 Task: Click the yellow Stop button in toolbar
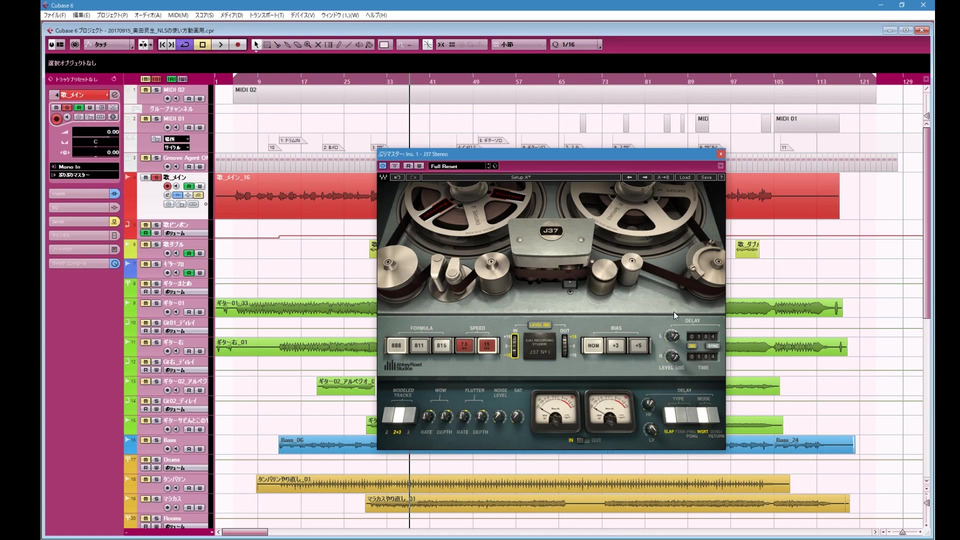(203, 45)
